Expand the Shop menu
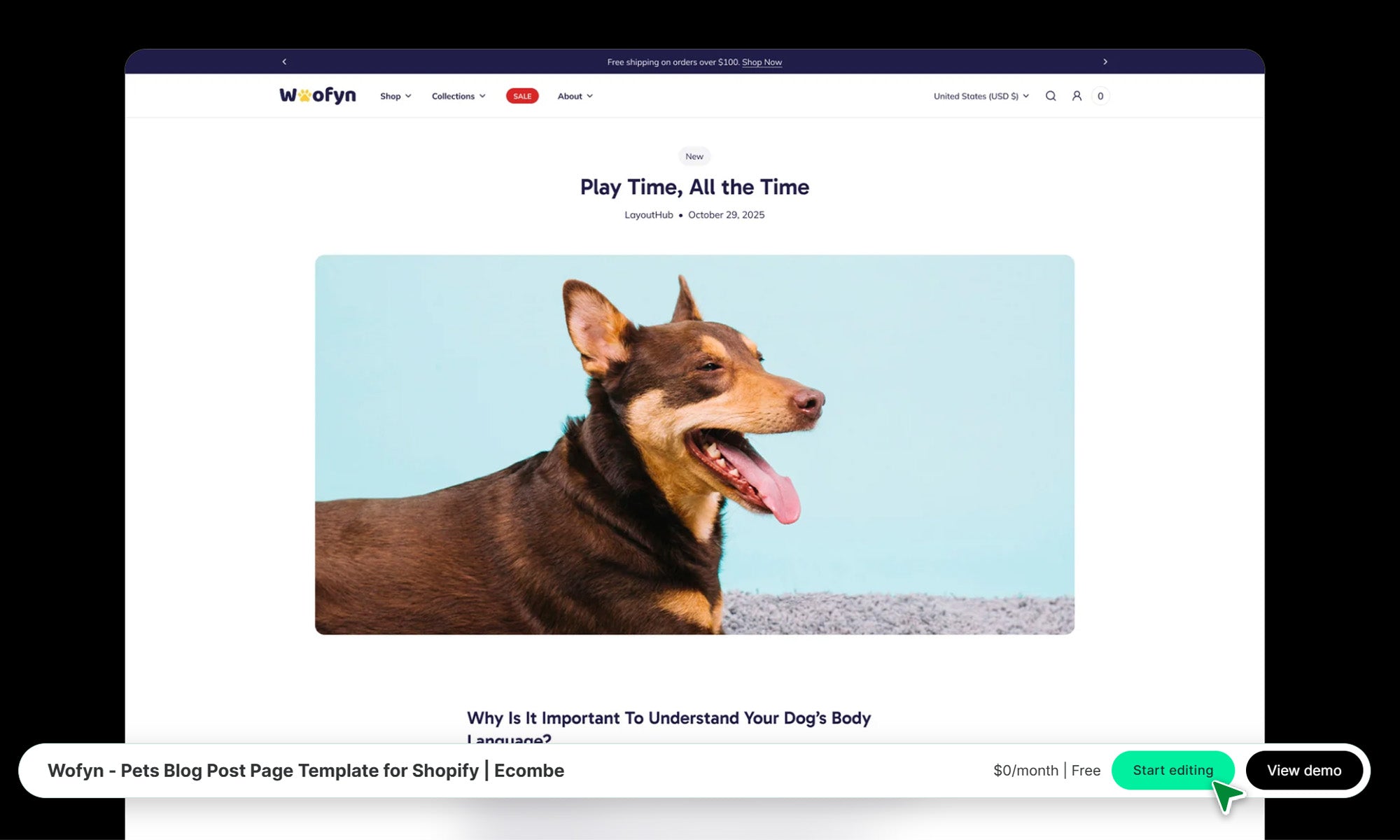This screenshot has height=840, width=1400. (x=395, y=96)
